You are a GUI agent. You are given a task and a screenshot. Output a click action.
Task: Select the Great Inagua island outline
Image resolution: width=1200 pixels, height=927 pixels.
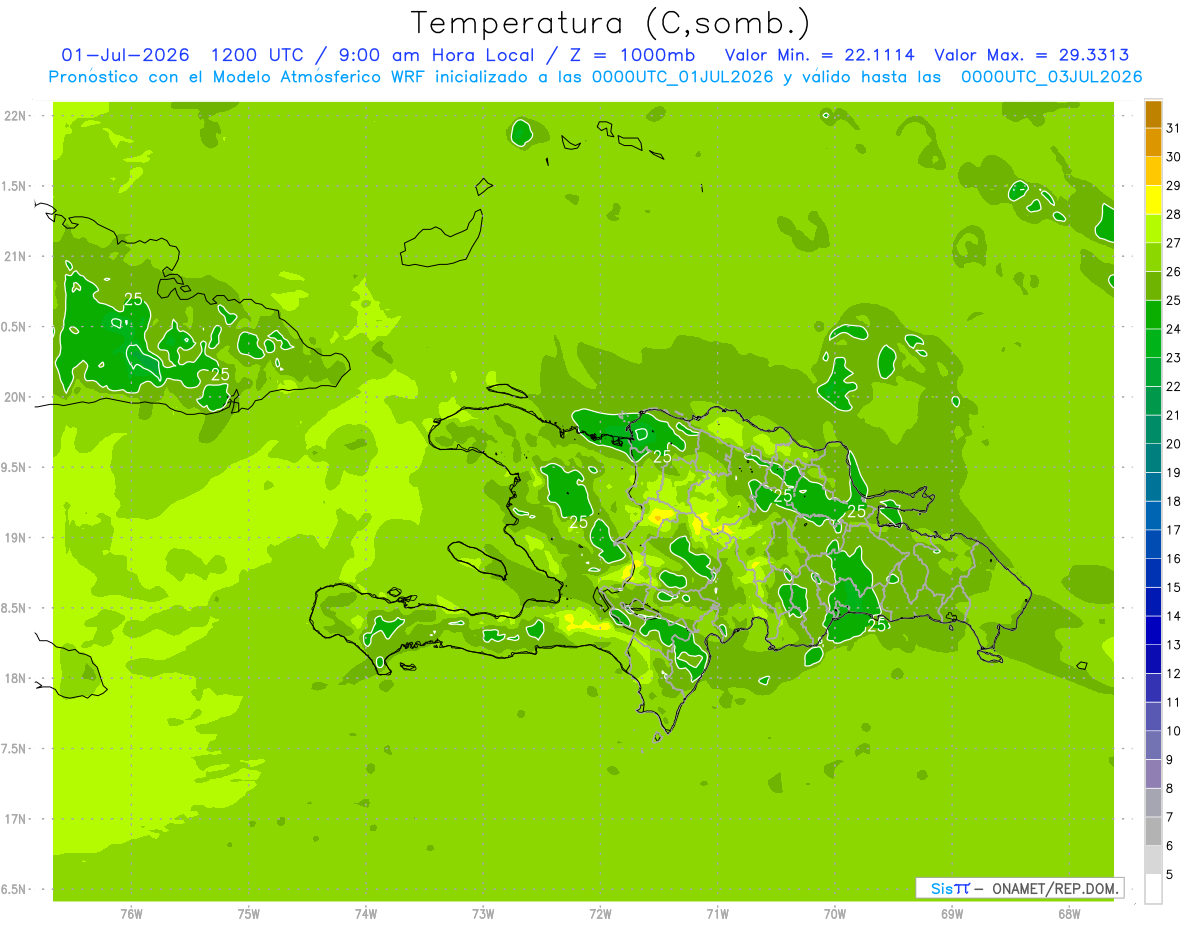click(441, 241)
